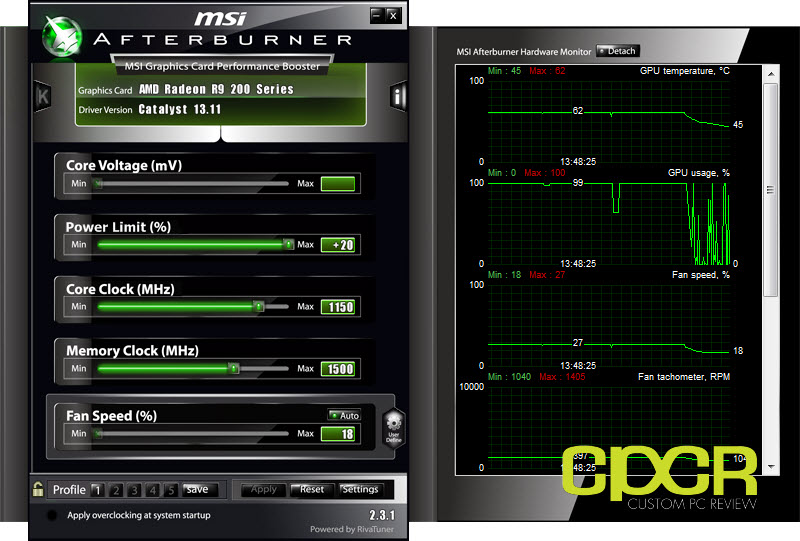Toggle Auto fan speed control
800x541 pixels.
(344, 415)
